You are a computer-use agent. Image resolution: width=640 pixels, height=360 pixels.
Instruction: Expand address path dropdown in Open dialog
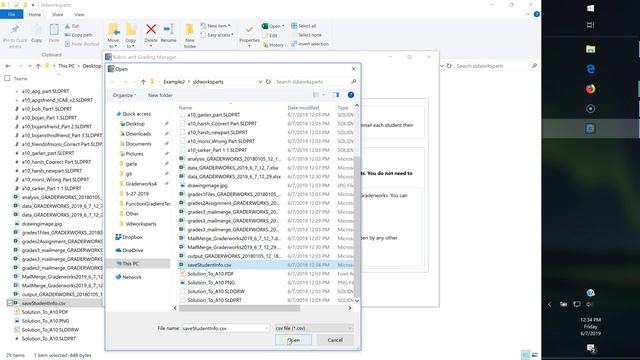[260, 82]
